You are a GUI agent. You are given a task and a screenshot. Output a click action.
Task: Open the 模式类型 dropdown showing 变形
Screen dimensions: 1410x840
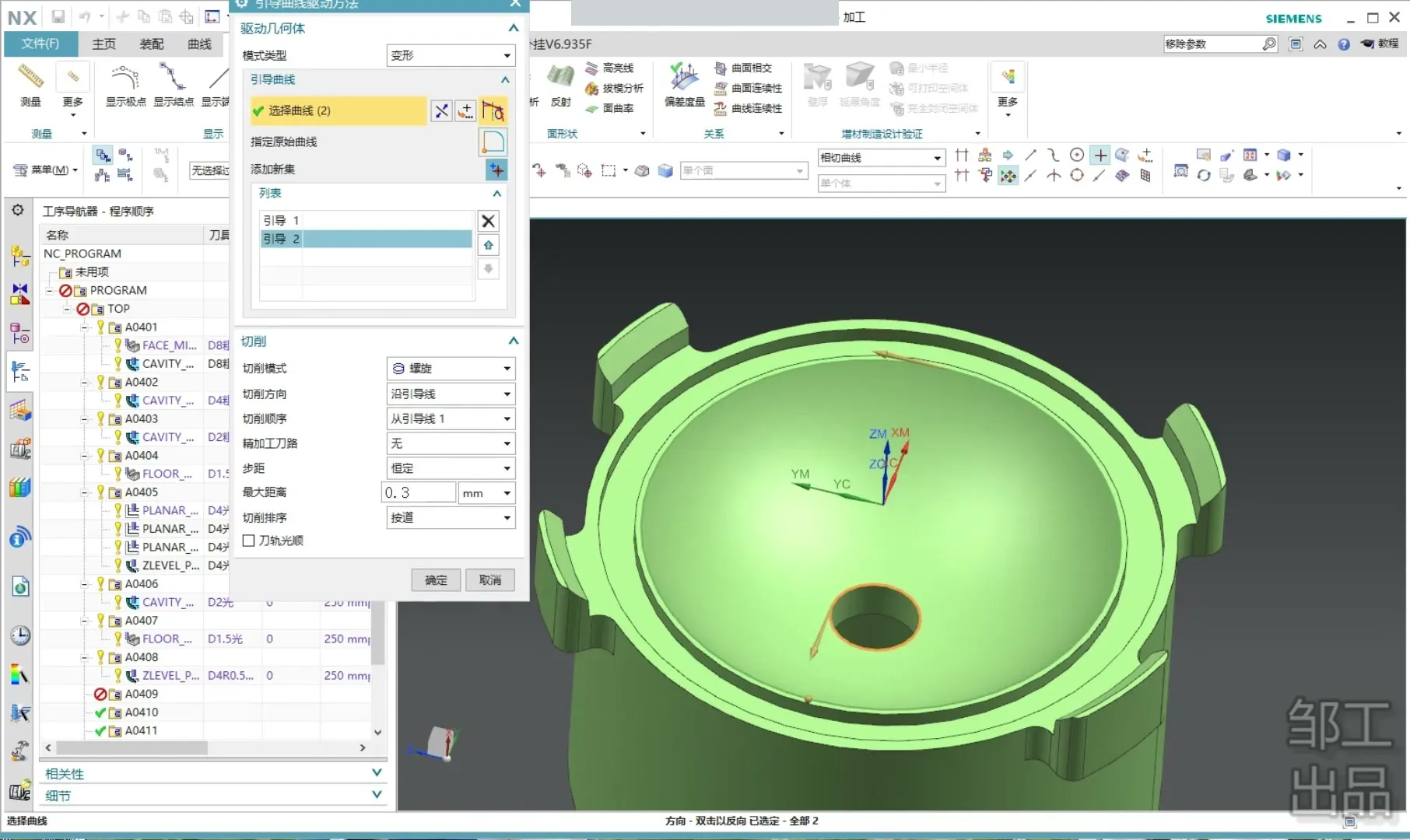451,56
